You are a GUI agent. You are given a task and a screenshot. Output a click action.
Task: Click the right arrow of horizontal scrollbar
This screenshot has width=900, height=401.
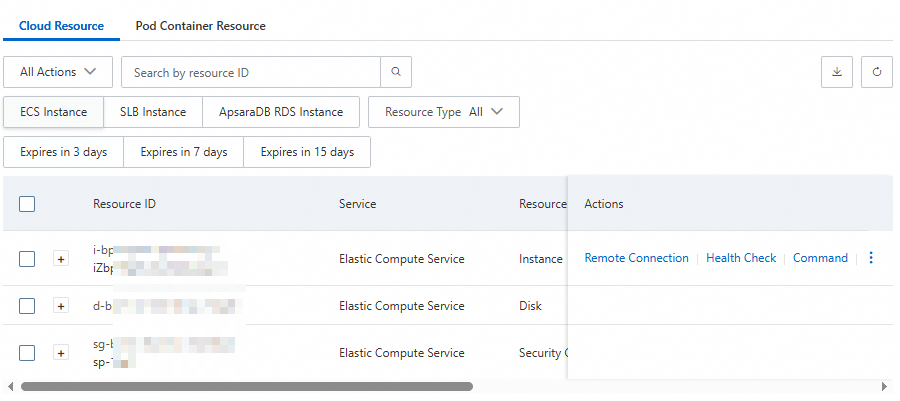[x=884, y=386]
